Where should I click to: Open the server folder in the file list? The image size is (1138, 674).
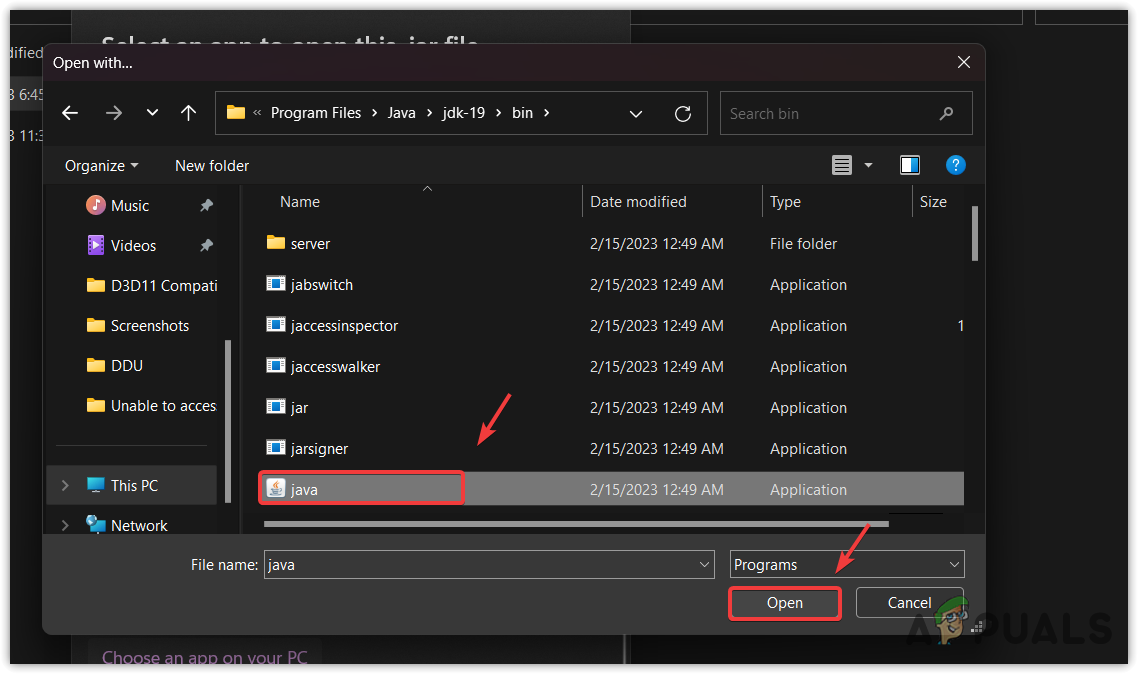312,243
